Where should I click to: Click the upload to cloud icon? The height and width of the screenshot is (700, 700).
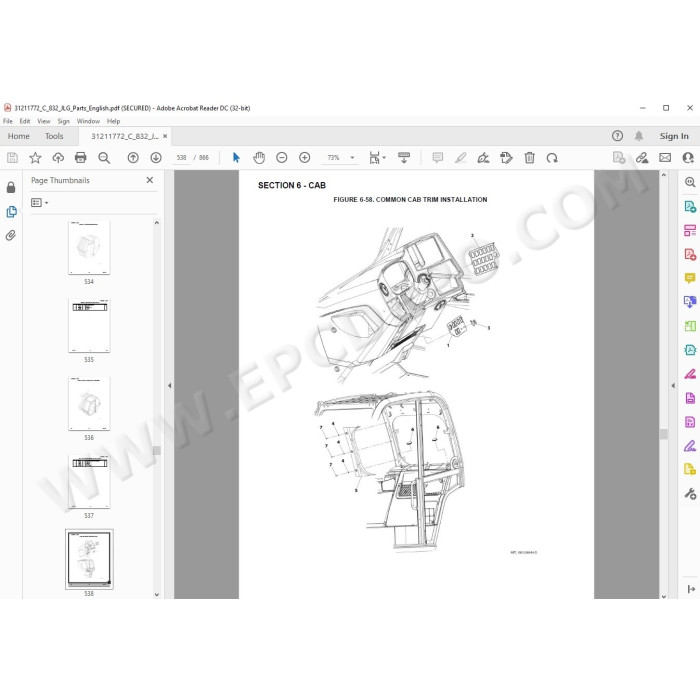pyautogui.click(x=58, y=158)
